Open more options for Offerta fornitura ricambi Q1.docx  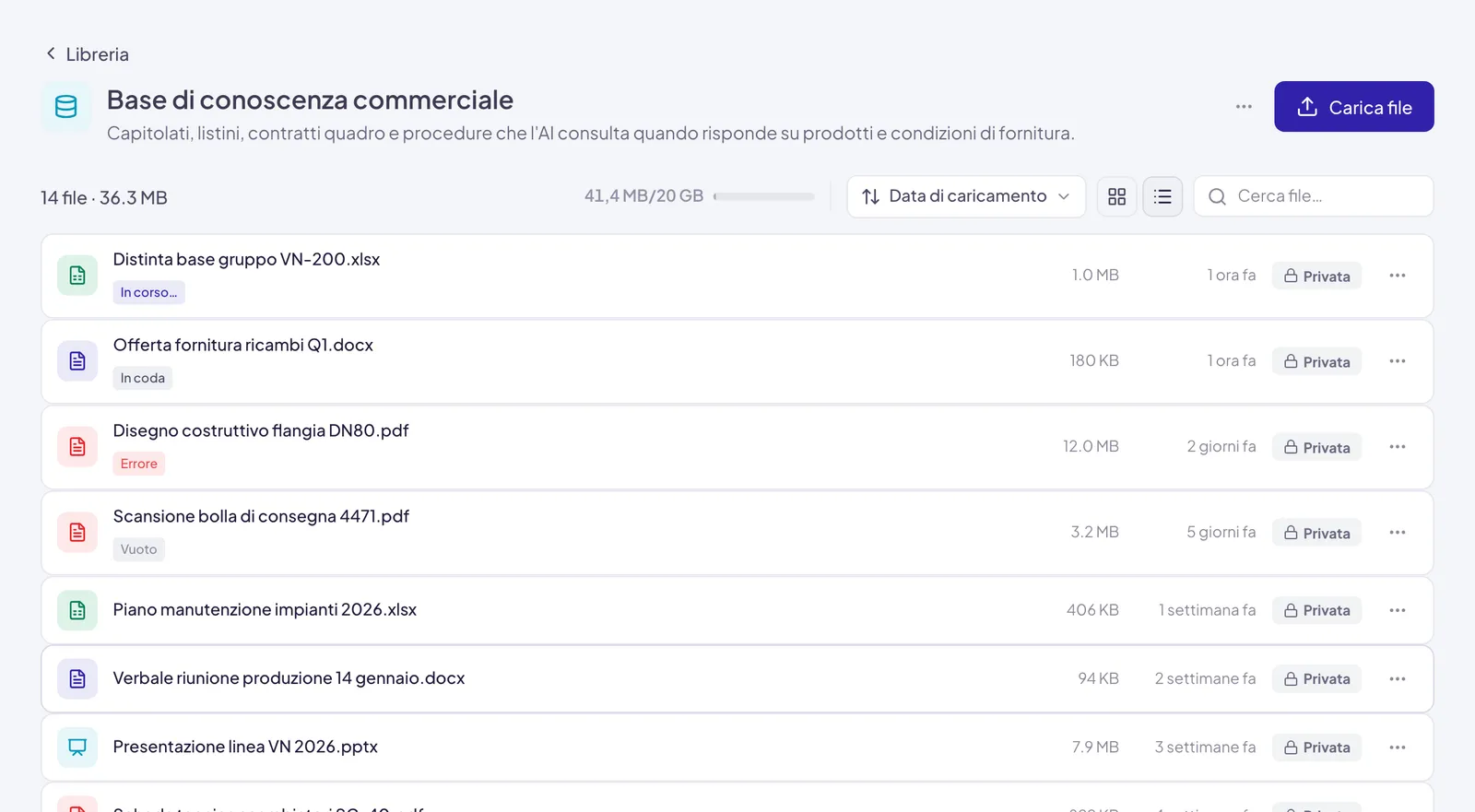[1398, 361]
